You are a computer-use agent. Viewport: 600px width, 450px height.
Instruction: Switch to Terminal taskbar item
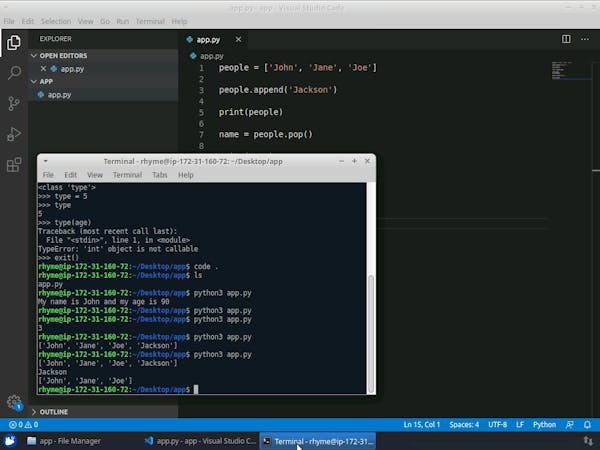318,441
